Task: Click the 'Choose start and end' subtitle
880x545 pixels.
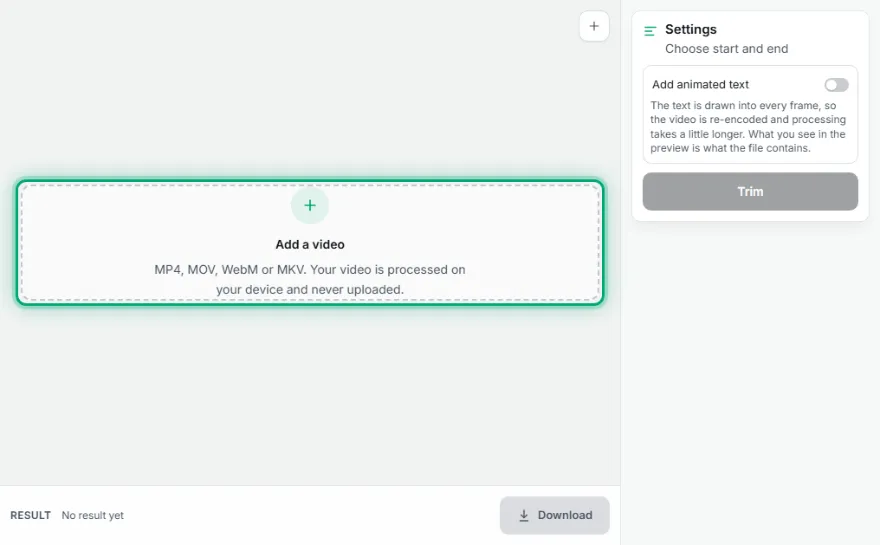Action: tap(726, 49)
